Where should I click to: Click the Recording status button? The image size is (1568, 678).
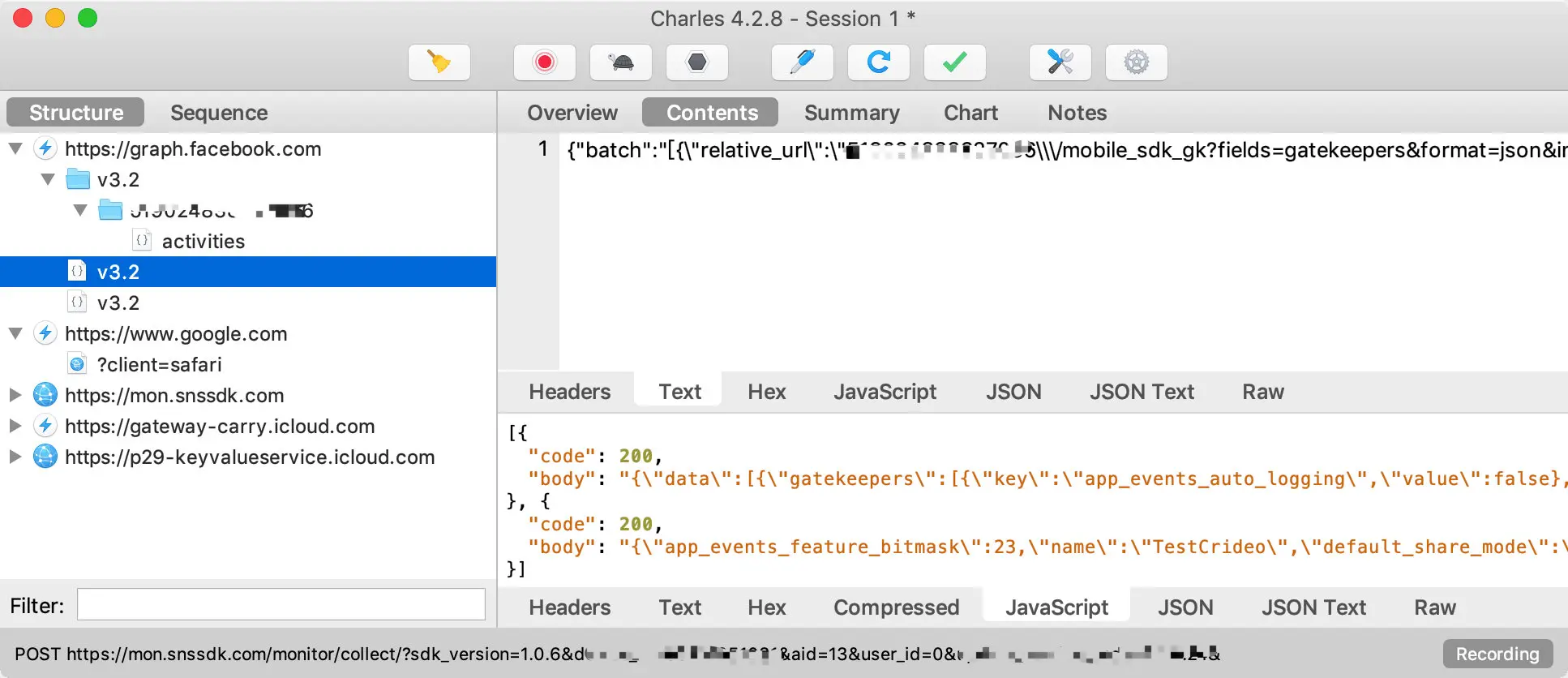1497,654
